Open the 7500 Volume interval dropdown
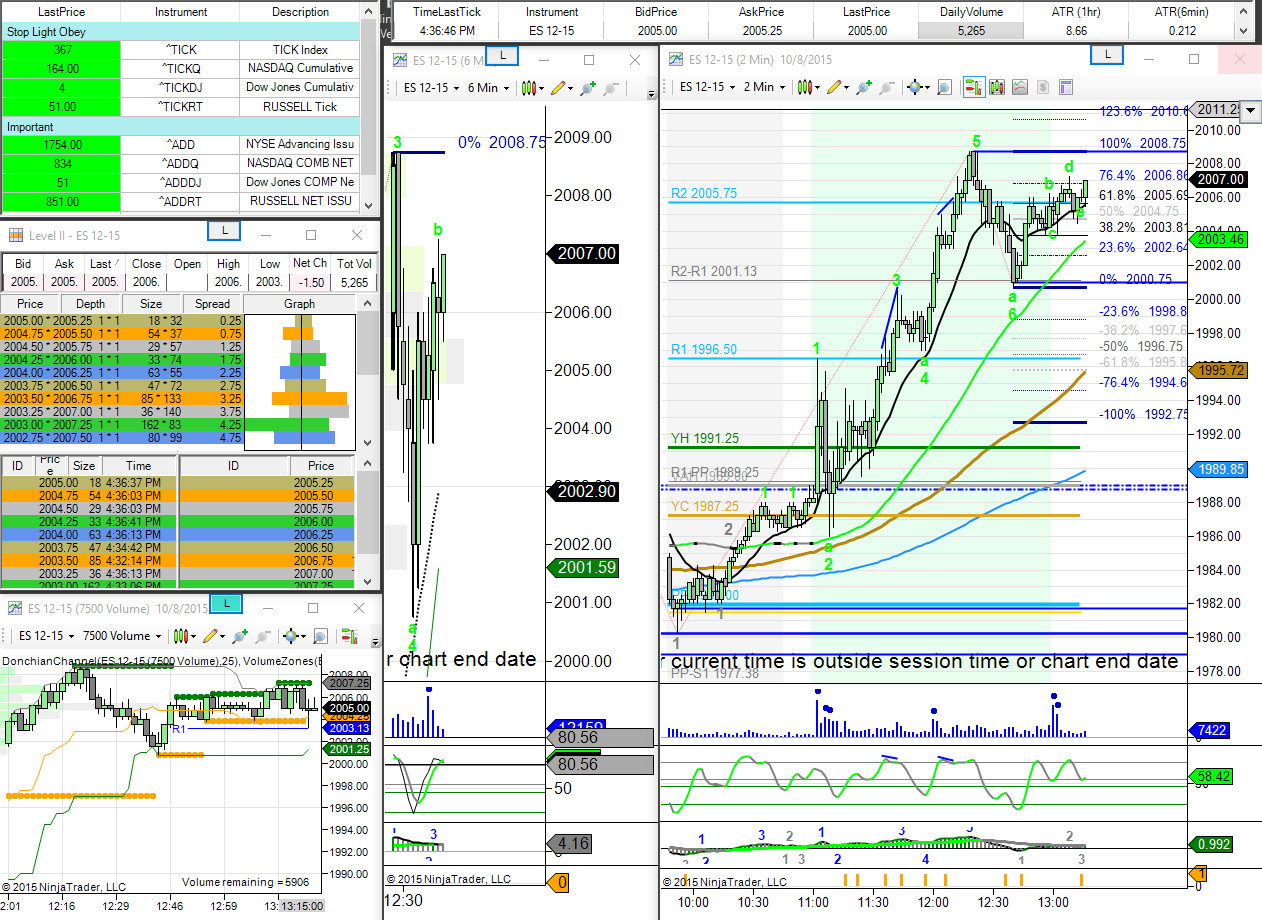Screen dimensions: 1262x920 (x=122, y=636)
